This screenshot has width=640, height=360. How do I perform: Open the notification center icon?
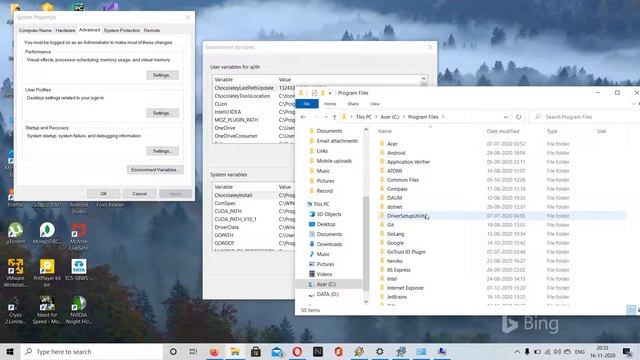tap(627, 351)
